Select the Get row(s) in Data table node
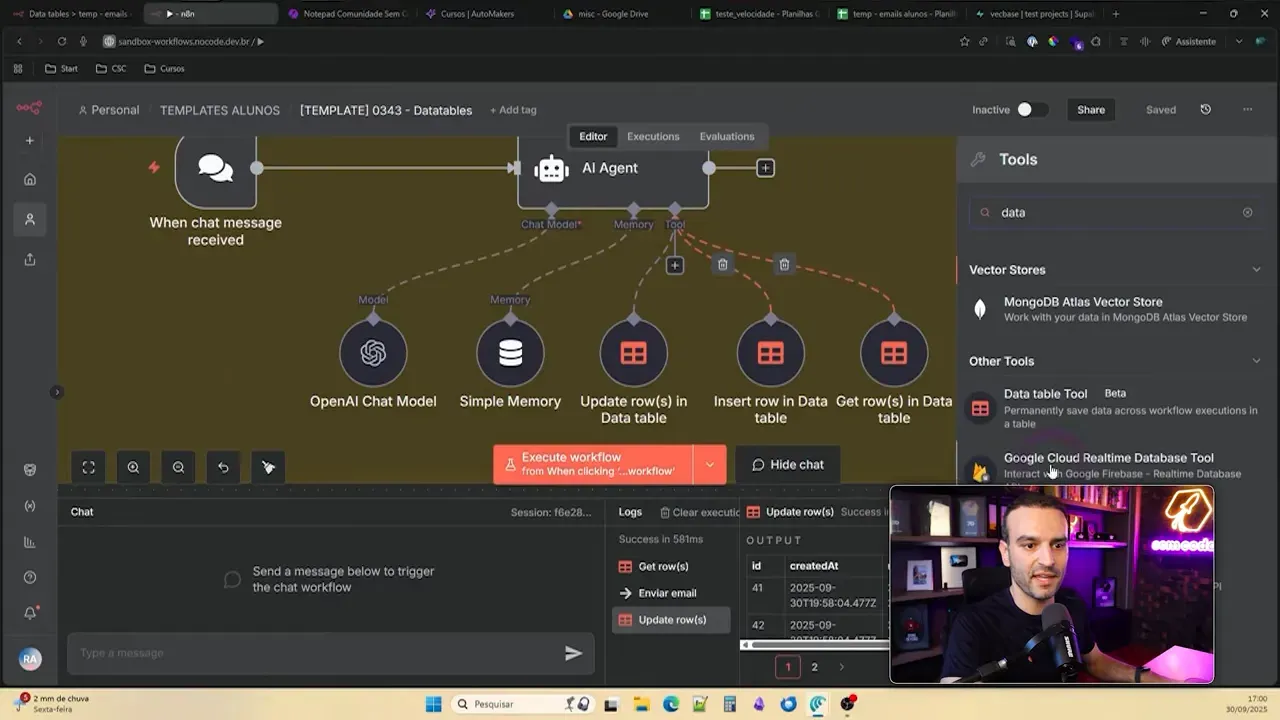The width and height of the screenshot is (1280, 720). 893,352
